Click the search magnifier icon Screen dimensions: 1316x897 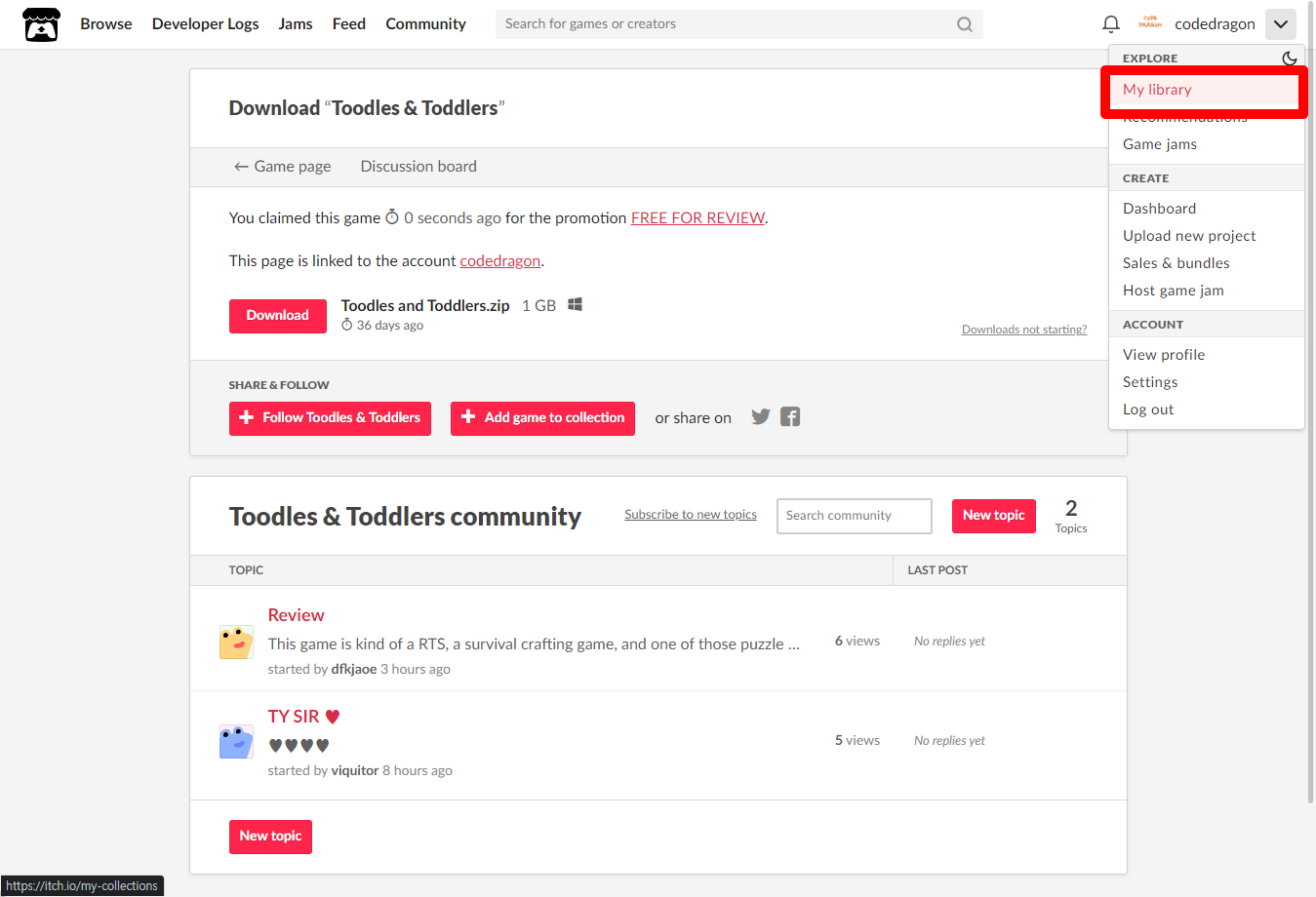point(965,24)
